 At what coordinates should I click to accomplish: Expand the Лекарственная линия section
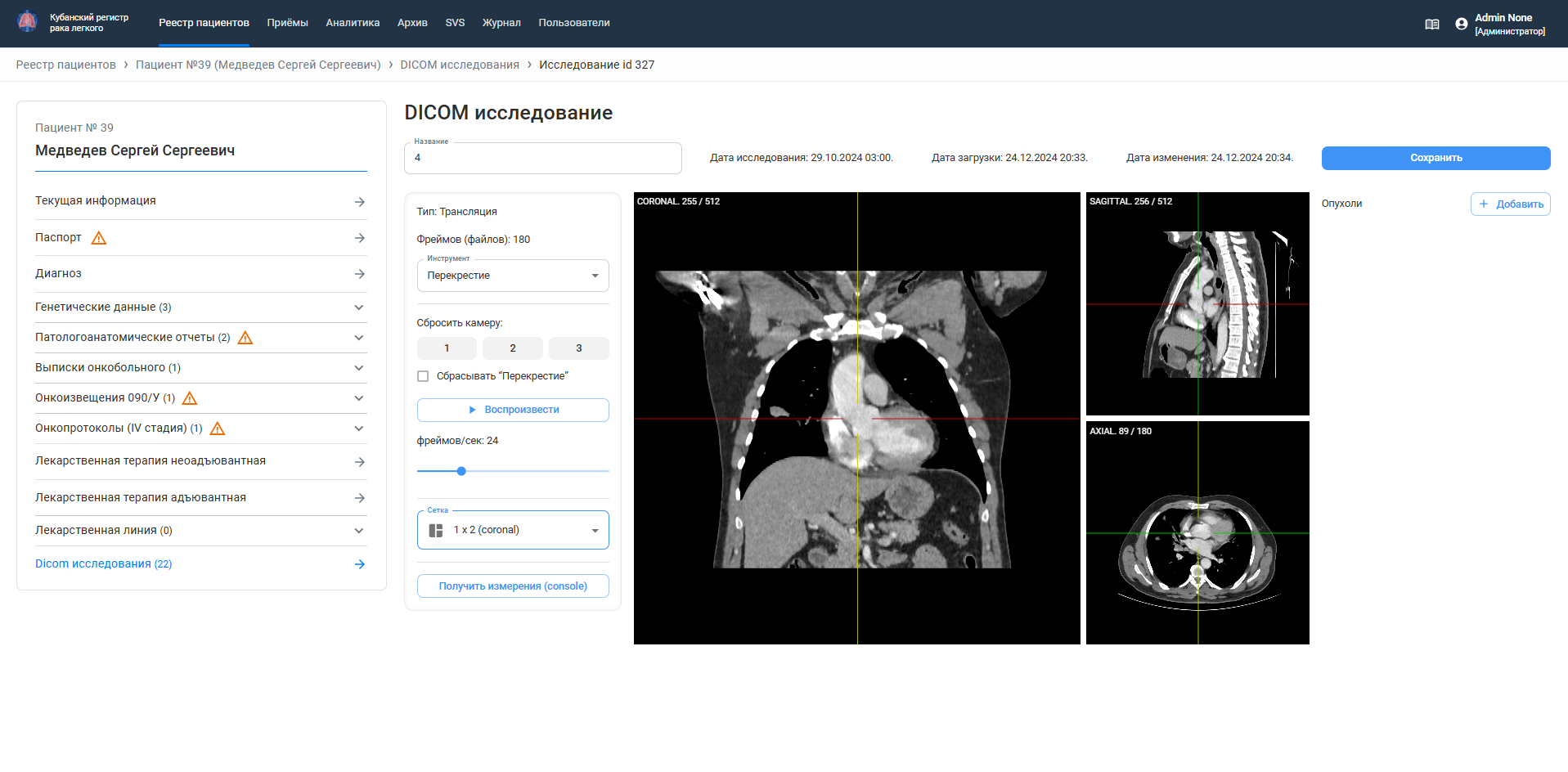358,531
